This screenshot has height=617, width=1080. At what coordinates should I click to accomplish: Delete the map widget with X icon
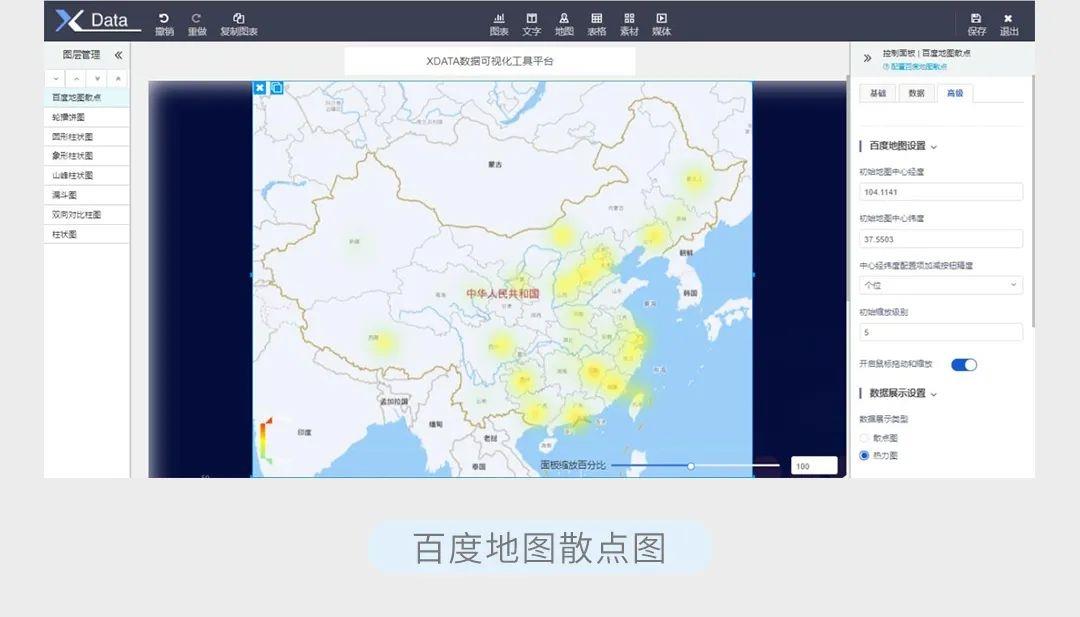(260, 87)
